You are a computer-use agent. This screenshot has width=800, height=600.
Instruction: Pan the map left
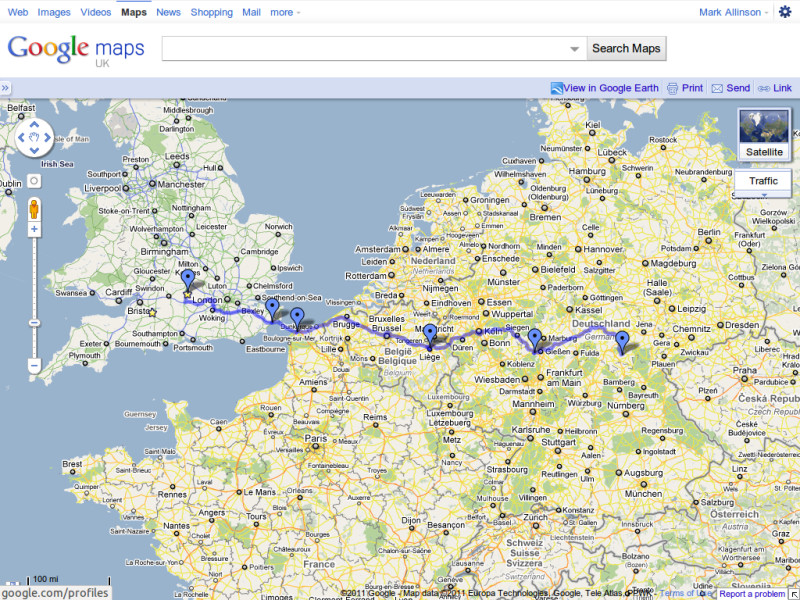point(21,137)
